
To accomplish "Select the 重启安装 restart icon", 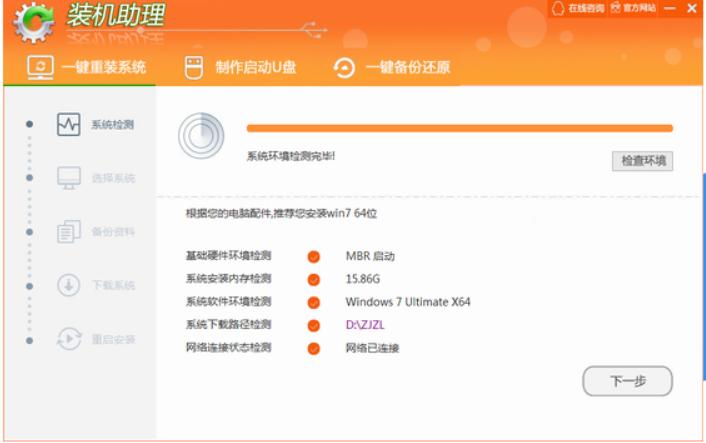I will (x=69, y=339).
